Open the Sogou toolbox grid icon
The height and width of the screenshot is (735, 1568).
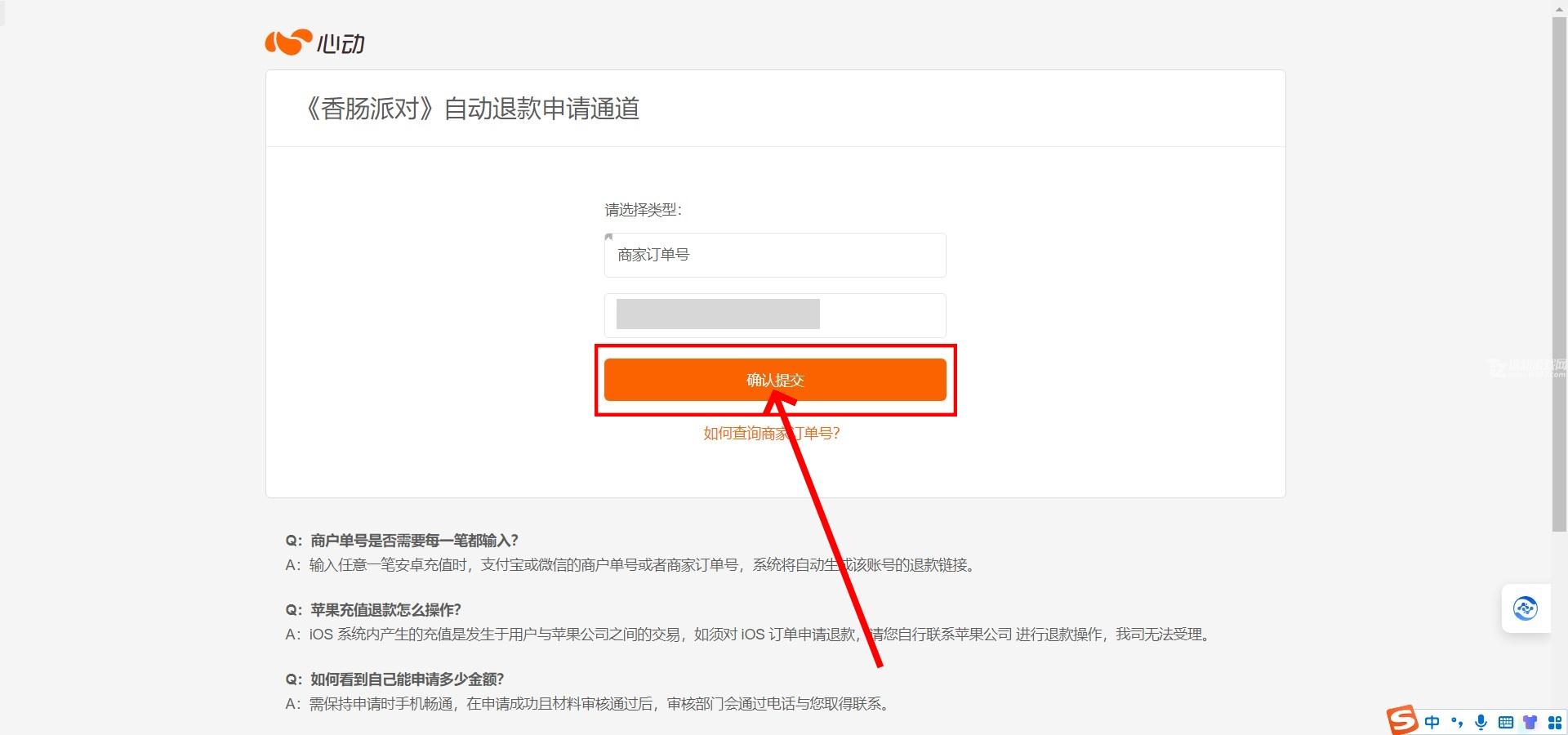(x=1554, y=722)
